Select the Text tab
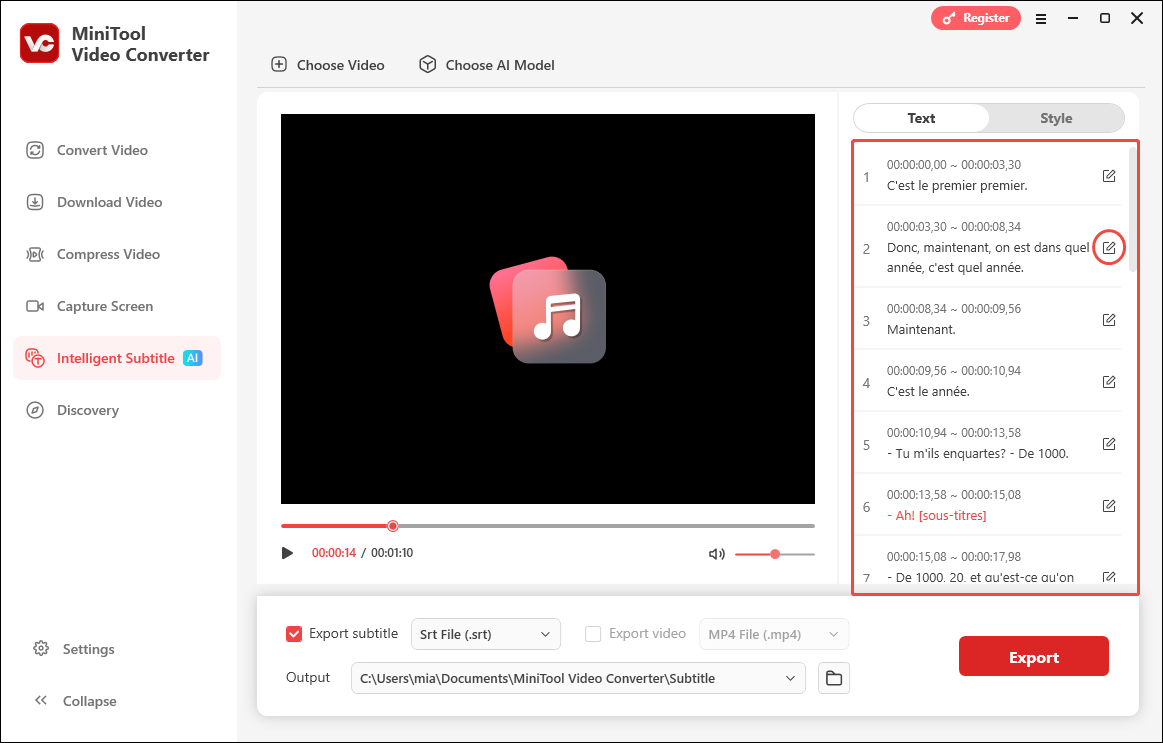Viewport: 1163px width, 743px height. pyautogui.click(x=921, y=118)
